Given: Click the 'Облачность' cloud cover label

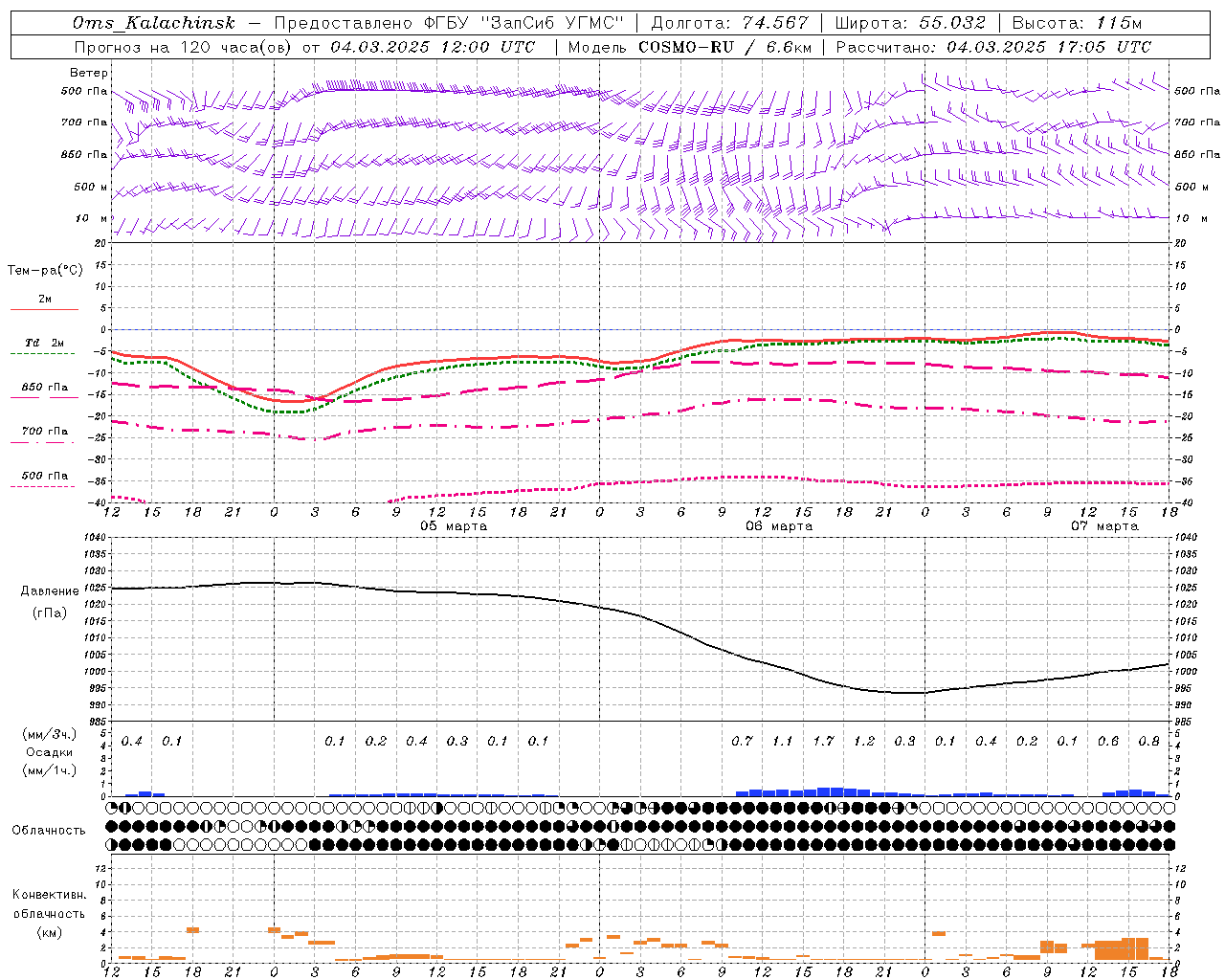Looking at the screenshot, I should [49, 831].
